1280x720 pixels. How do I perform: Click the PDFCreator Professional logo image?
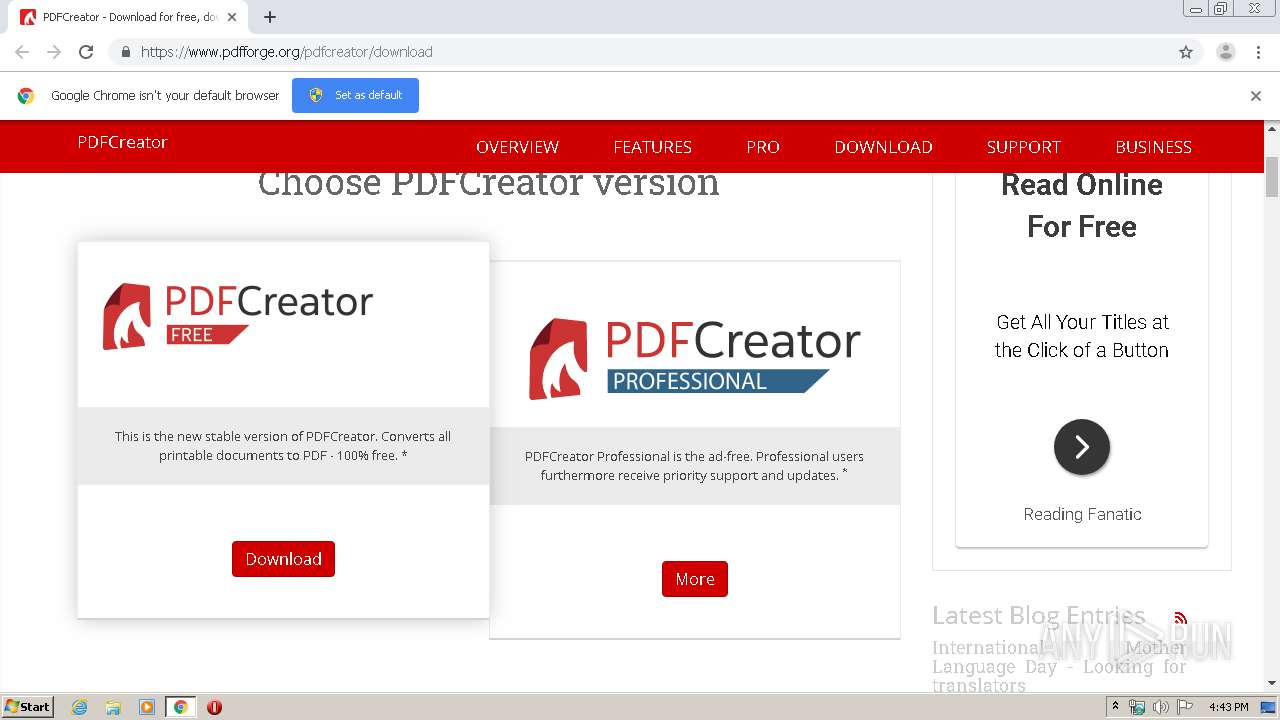694,358
